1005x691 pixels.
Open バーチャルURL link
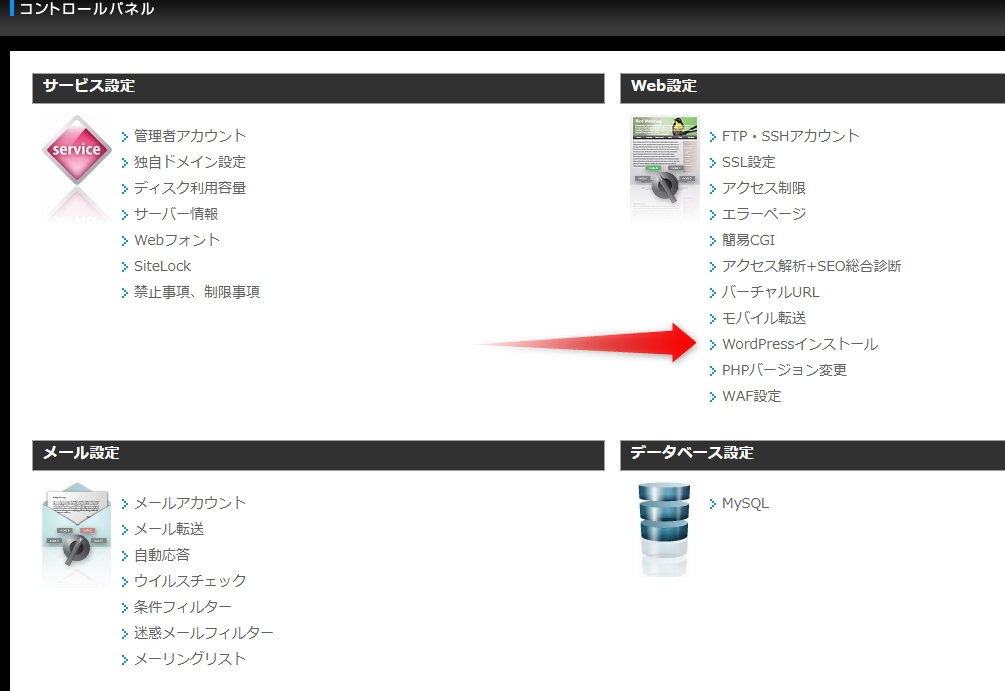tap(770, 292)
